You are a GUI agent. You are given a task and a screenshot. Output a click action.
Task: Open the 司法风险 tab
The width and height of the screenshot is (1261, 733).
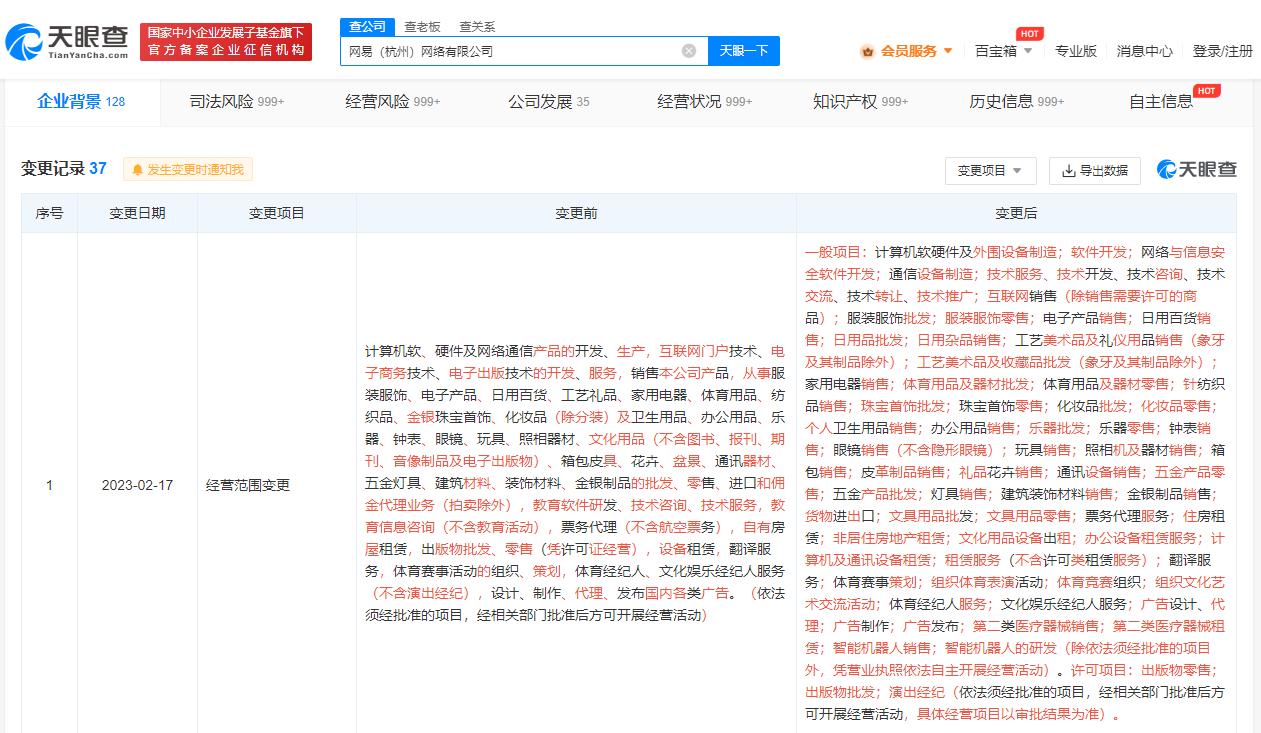pos(237,101)
